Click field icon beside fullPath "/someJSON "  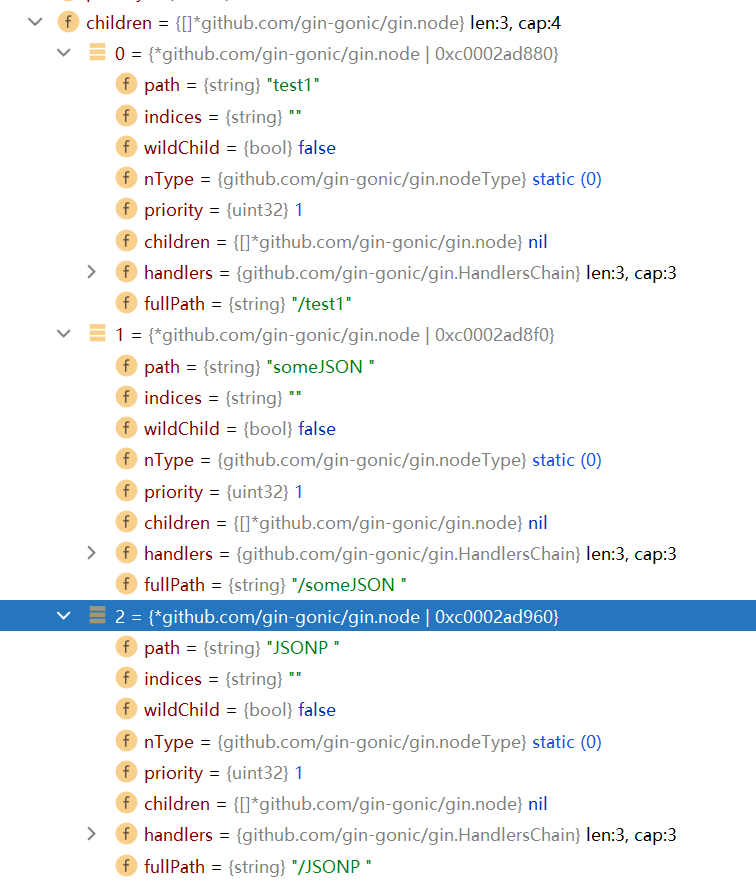point(126,584)
